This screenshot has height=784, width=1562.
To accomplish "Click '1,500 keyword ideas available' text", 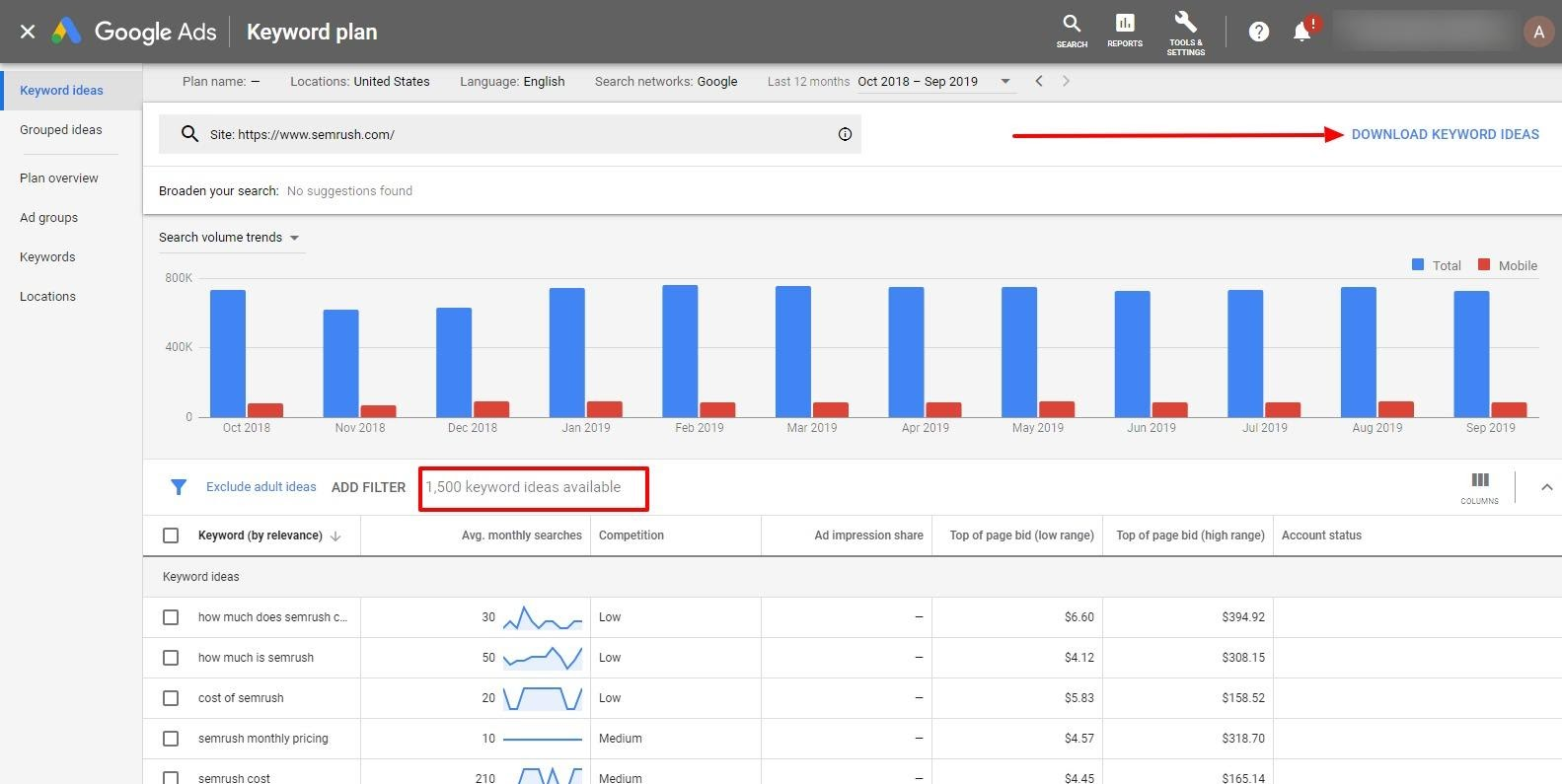I will (x=523, y=487).
